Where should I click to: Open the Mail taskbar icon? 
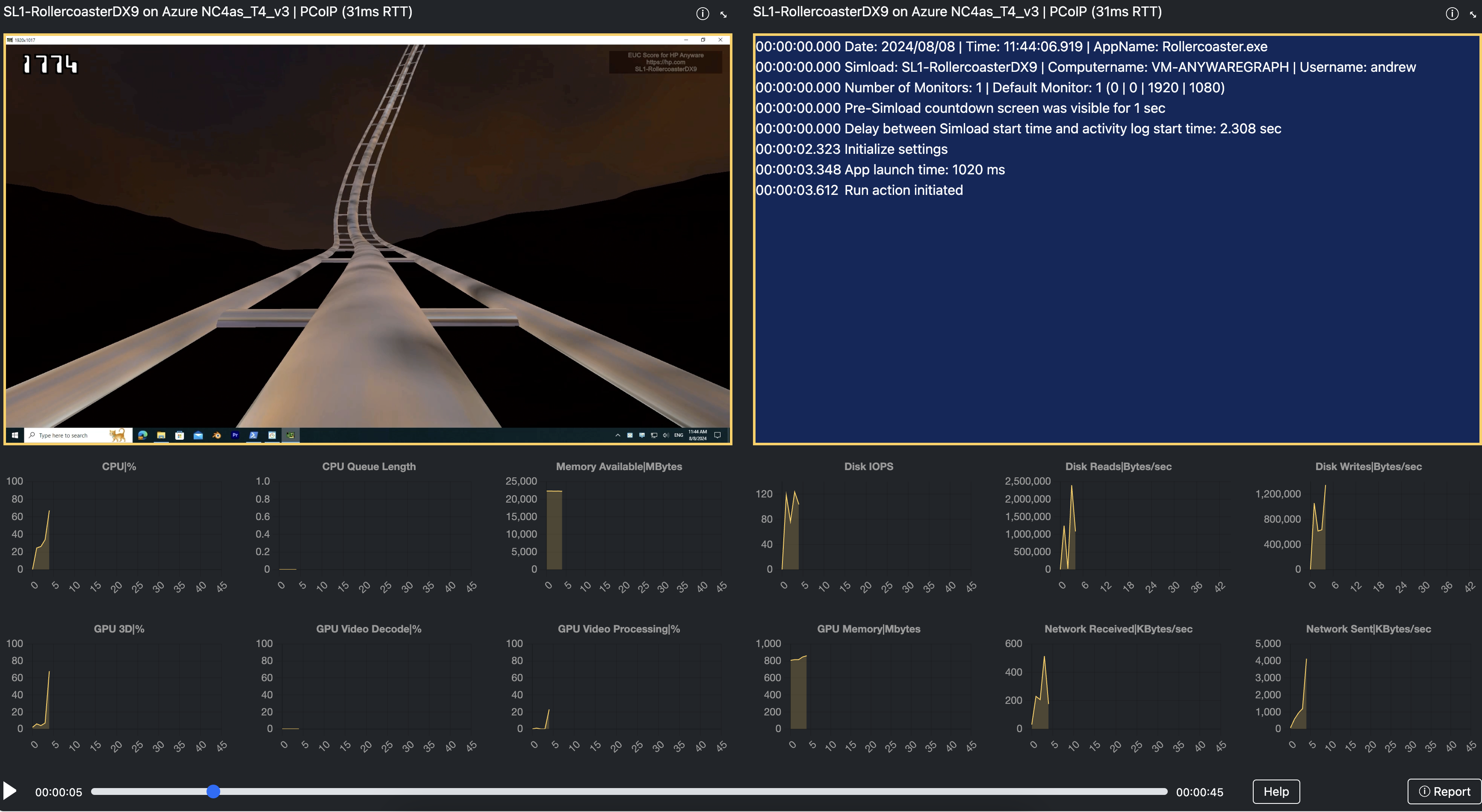pyautogui.click(x=198, y=435)
